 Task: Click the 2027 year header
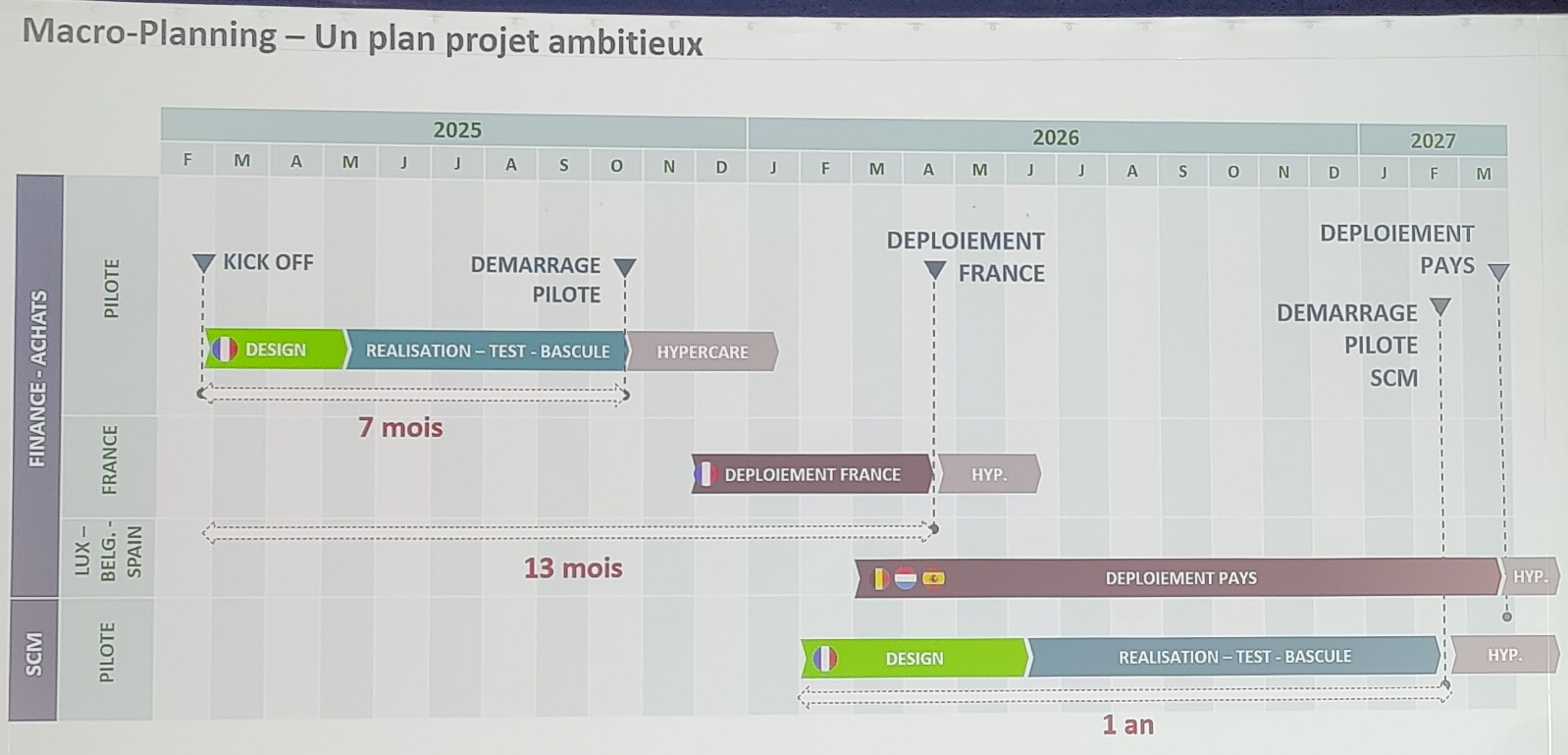(x=1433, y=140)
